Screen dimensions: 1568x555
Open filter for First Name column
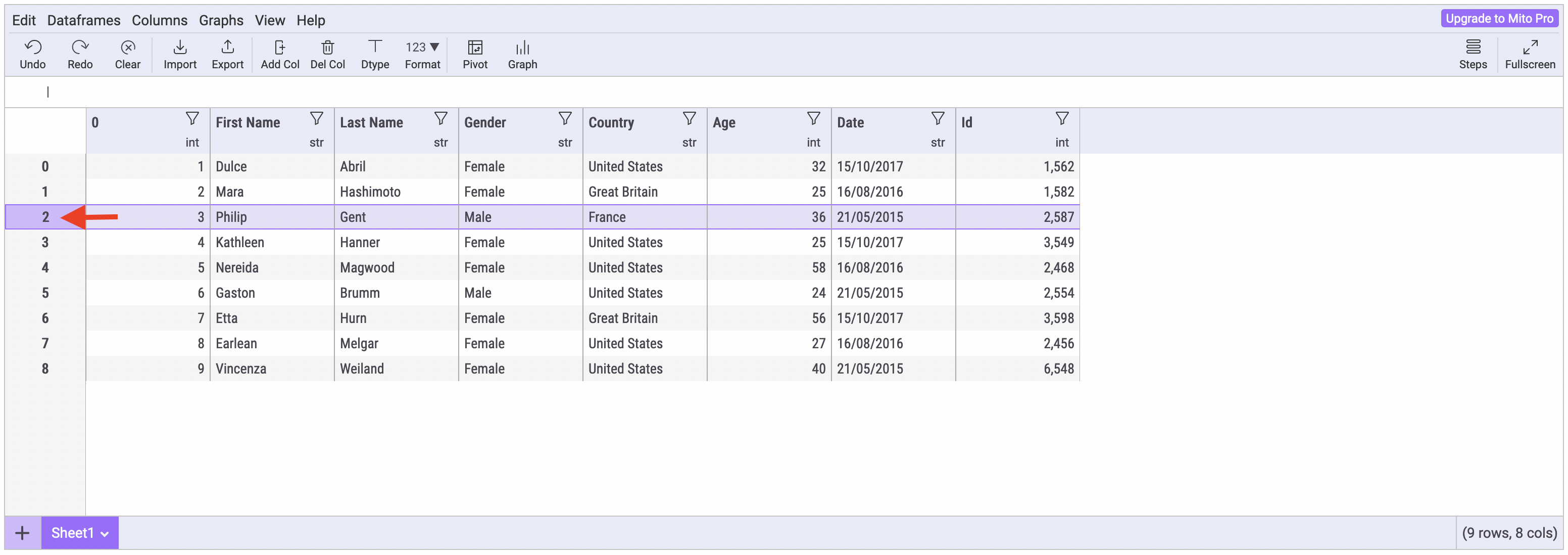pos(317,119)
